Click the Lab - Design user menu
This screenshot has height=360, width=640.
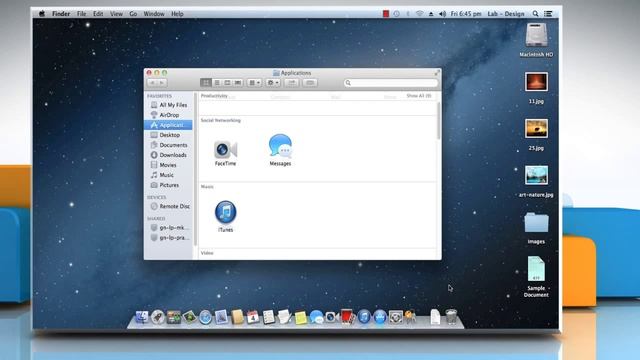[506, 13]
